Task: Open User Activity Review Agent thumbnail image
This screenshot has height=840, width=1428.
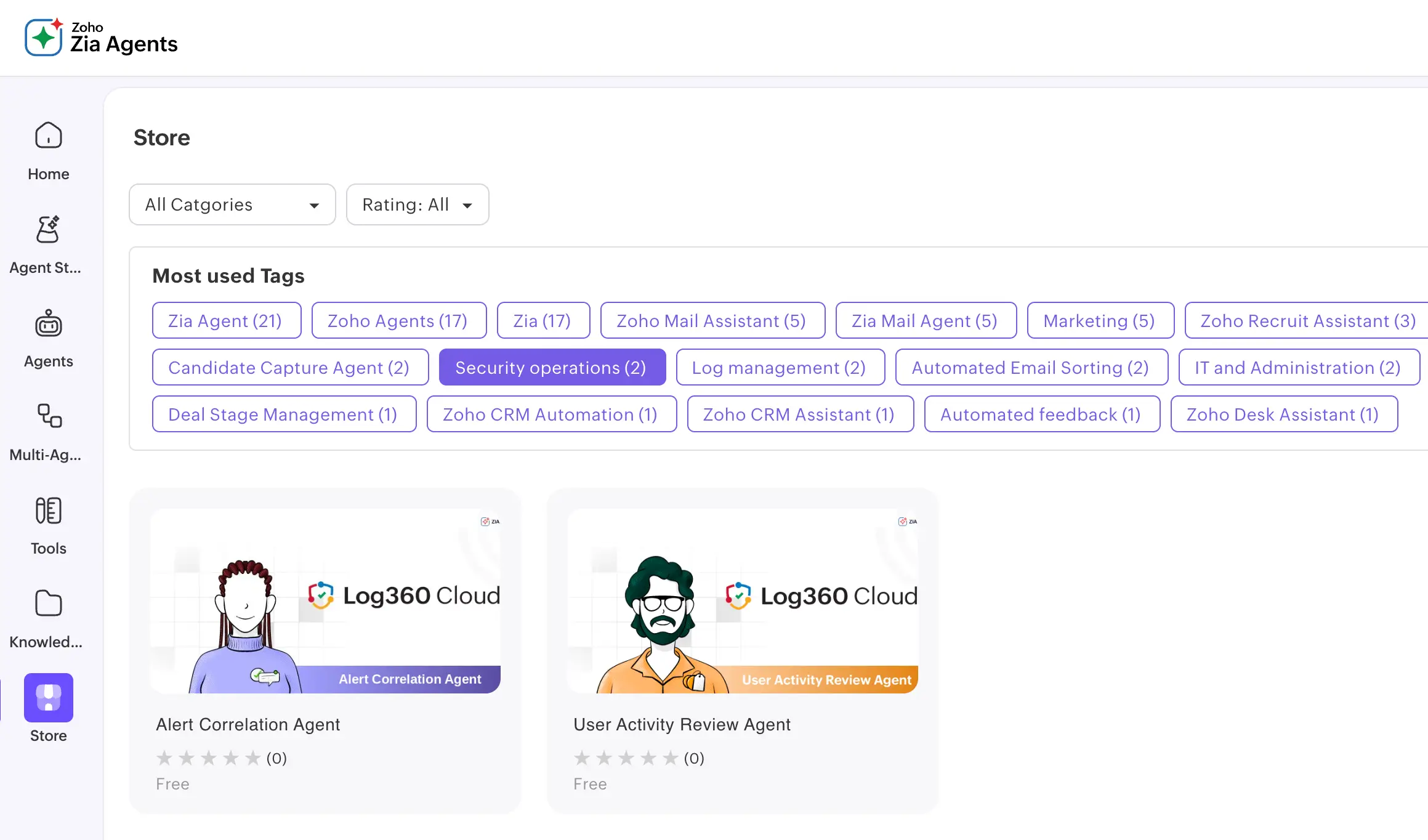Action: pos(743,600)
